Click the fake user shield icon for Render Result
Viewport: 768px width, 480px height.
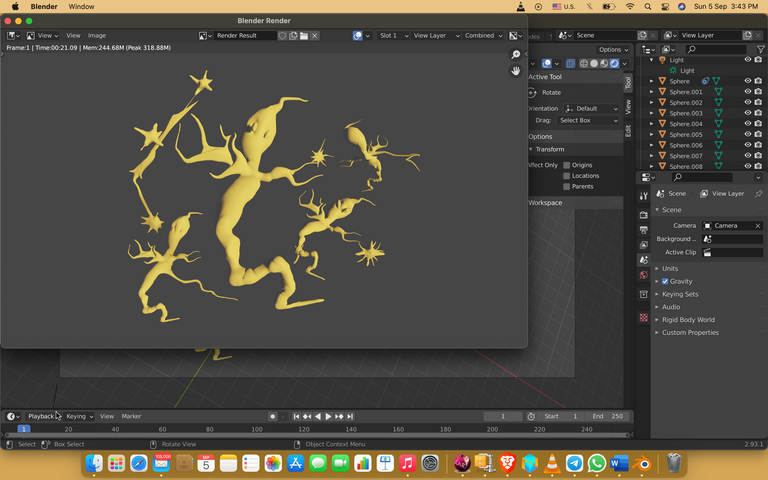tap(282, 36)
